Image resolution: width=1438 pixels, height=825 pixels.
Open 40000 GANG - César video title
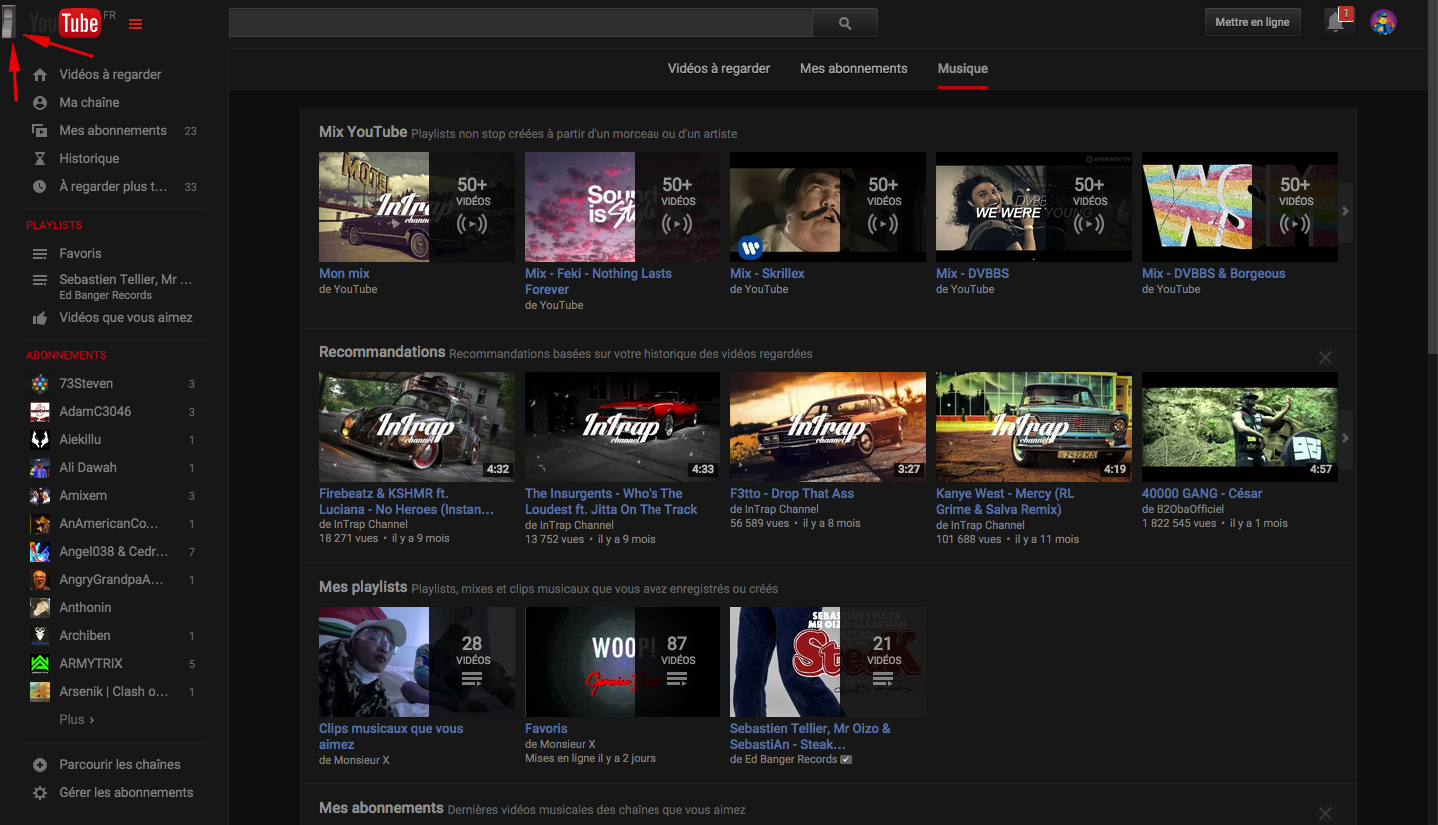(1202, 494)
